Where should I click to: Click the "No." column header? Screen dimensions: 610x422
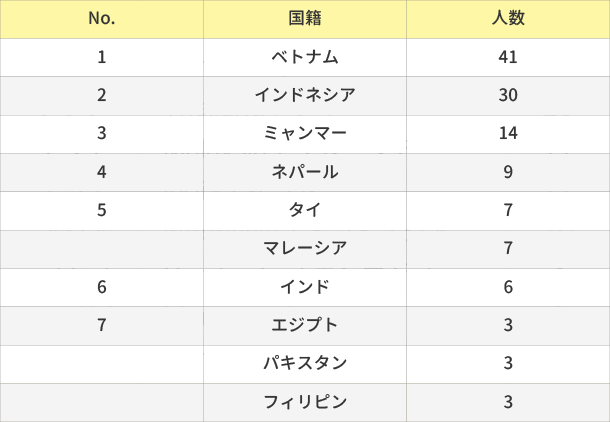101,19
